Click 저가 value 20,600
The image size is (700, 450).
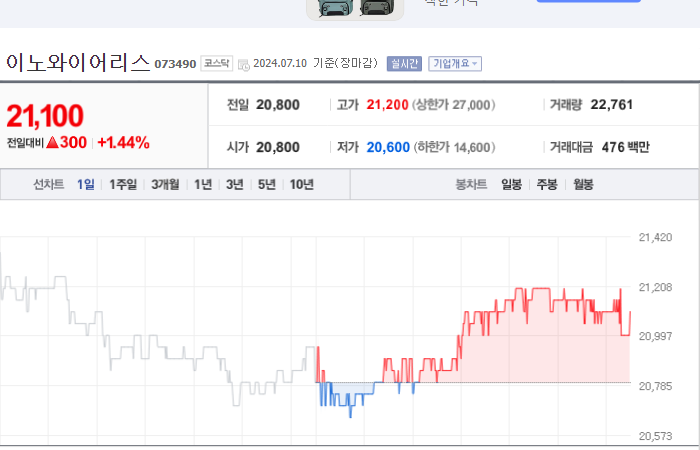click(388, 147)
